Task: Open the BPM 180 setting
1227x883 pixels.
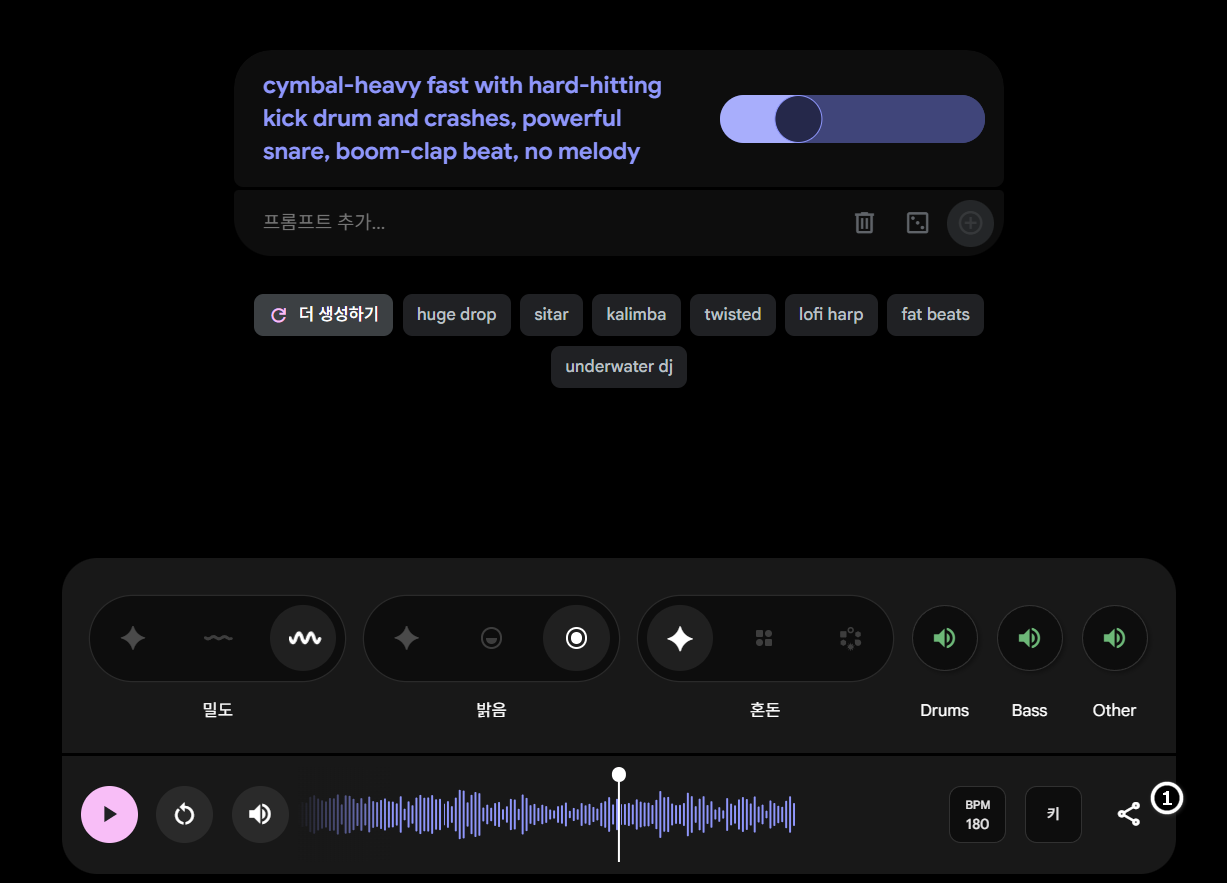Action: 977,814
